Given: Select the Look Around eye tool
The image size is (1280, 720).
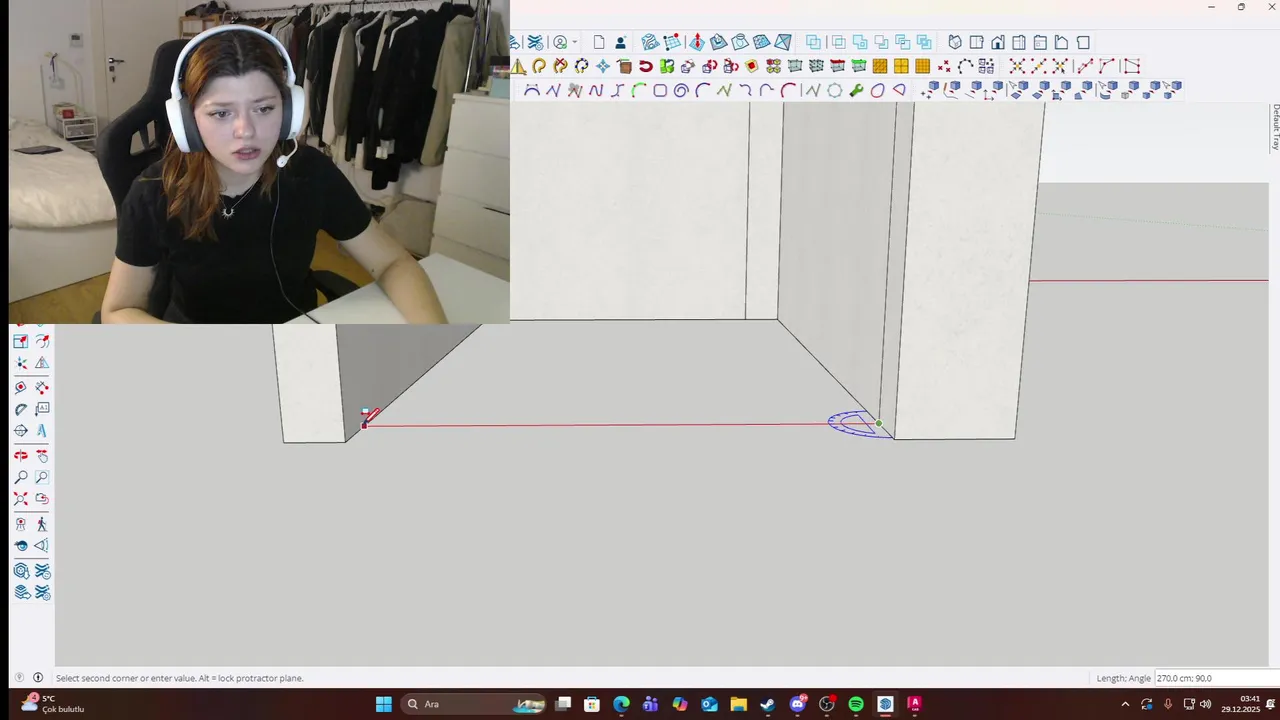Looking at the screenshot, I should [20, 546].
